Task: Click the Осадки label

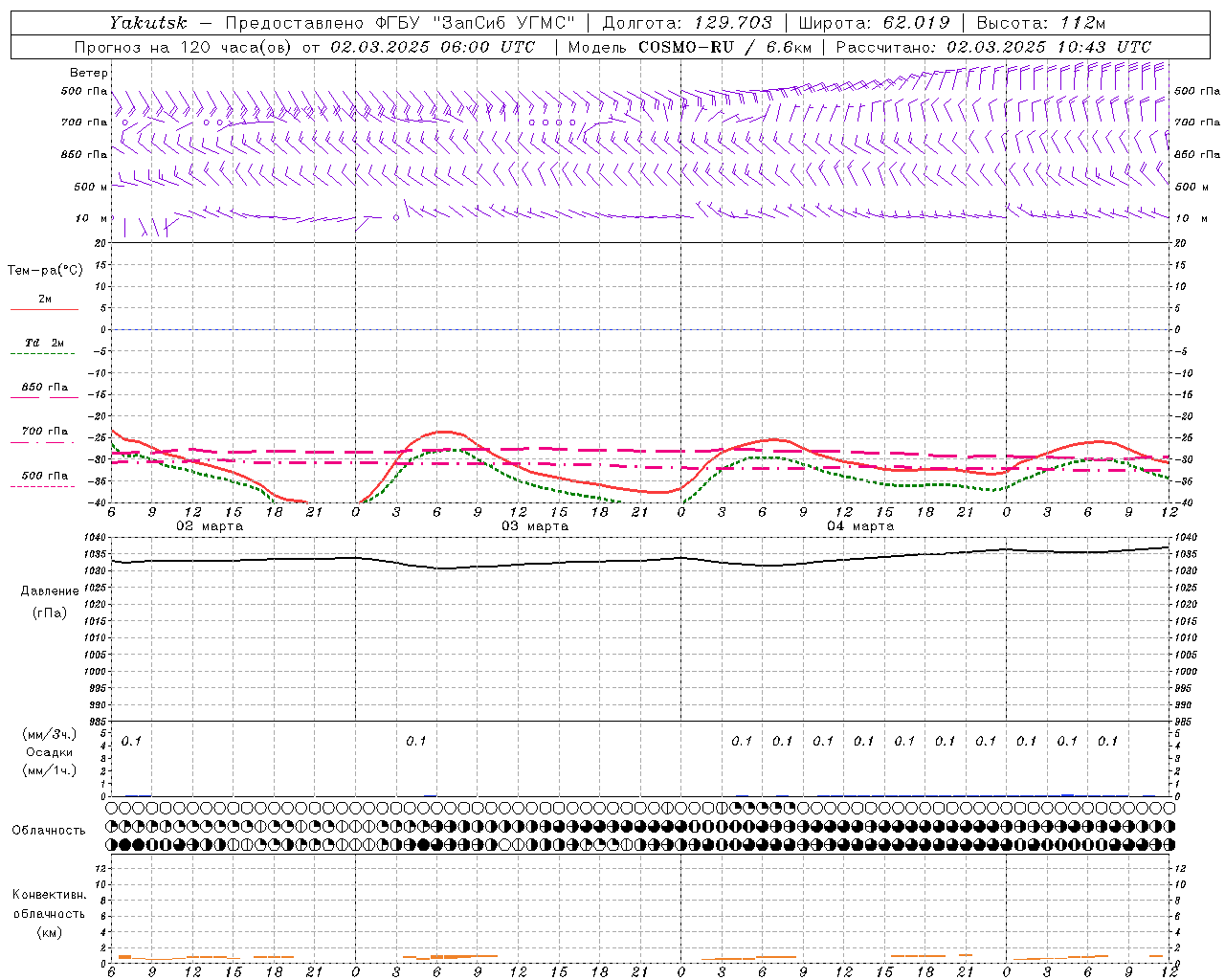Action: point(50,752)
